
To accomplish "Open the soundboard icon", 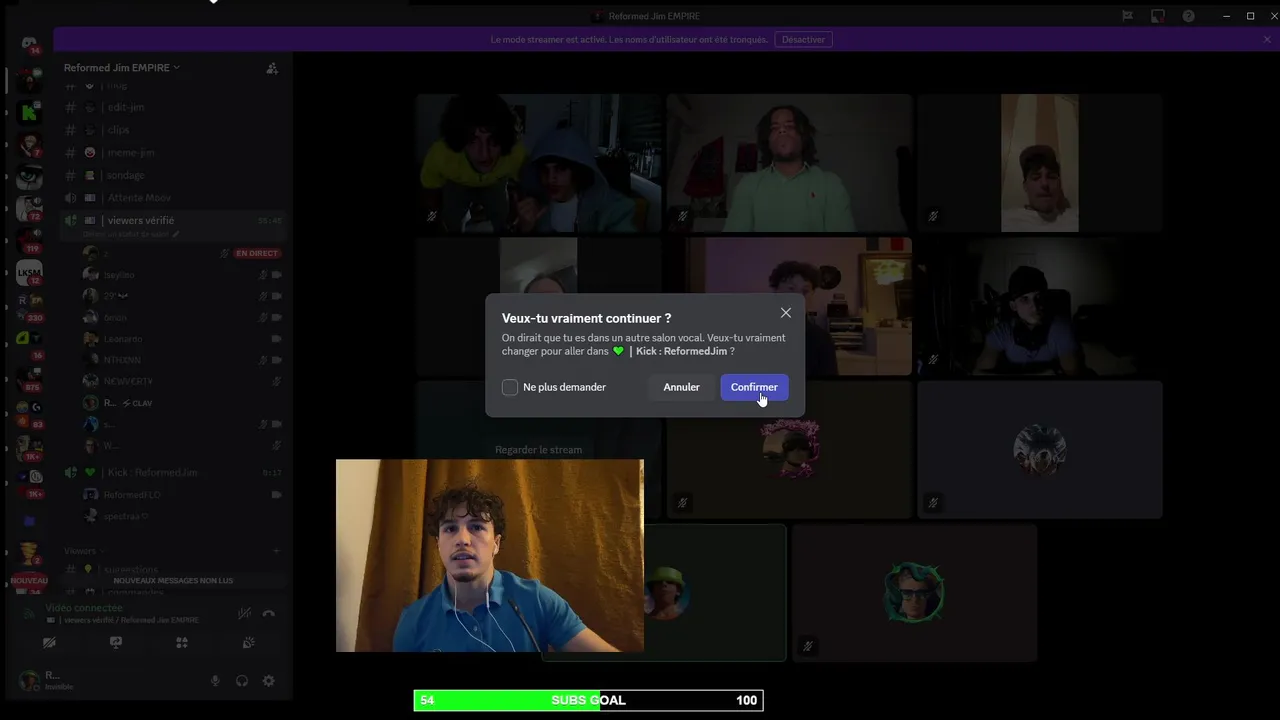I will pos(248,643).
